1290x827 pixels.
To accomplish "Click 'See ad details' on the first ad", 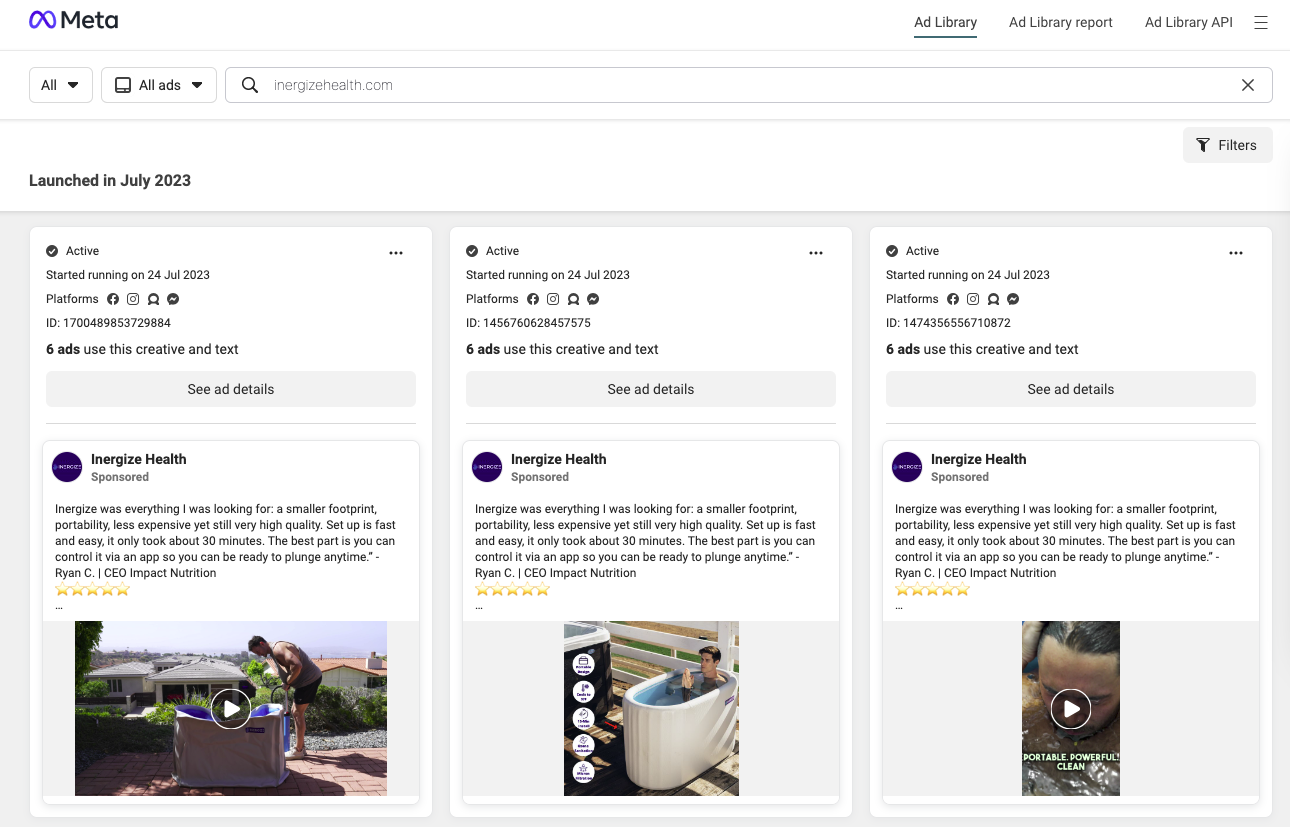I will pyautogui.click(x=230, y=389).
